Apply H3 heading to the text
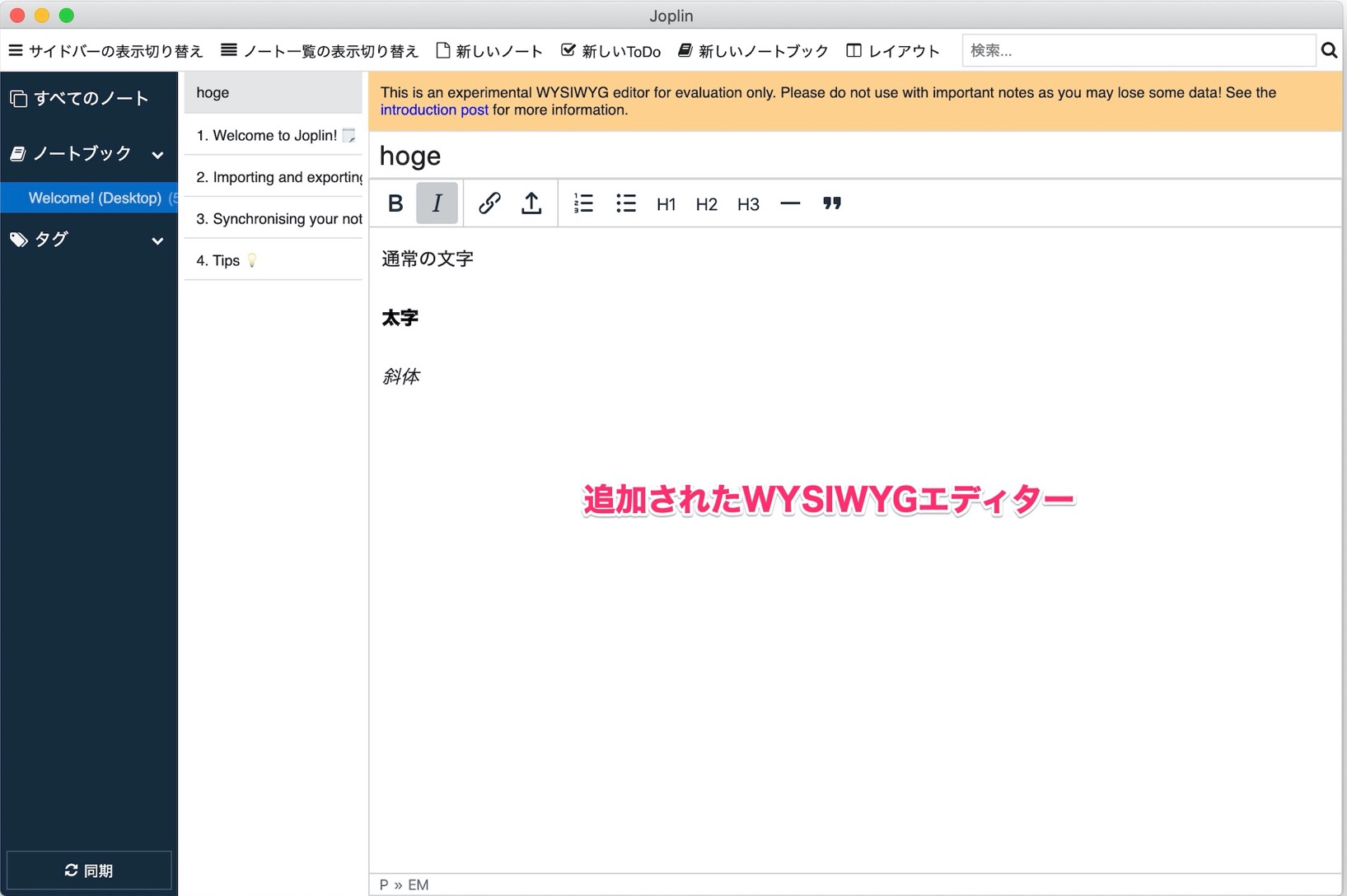1347x896 pixels. 747,203
